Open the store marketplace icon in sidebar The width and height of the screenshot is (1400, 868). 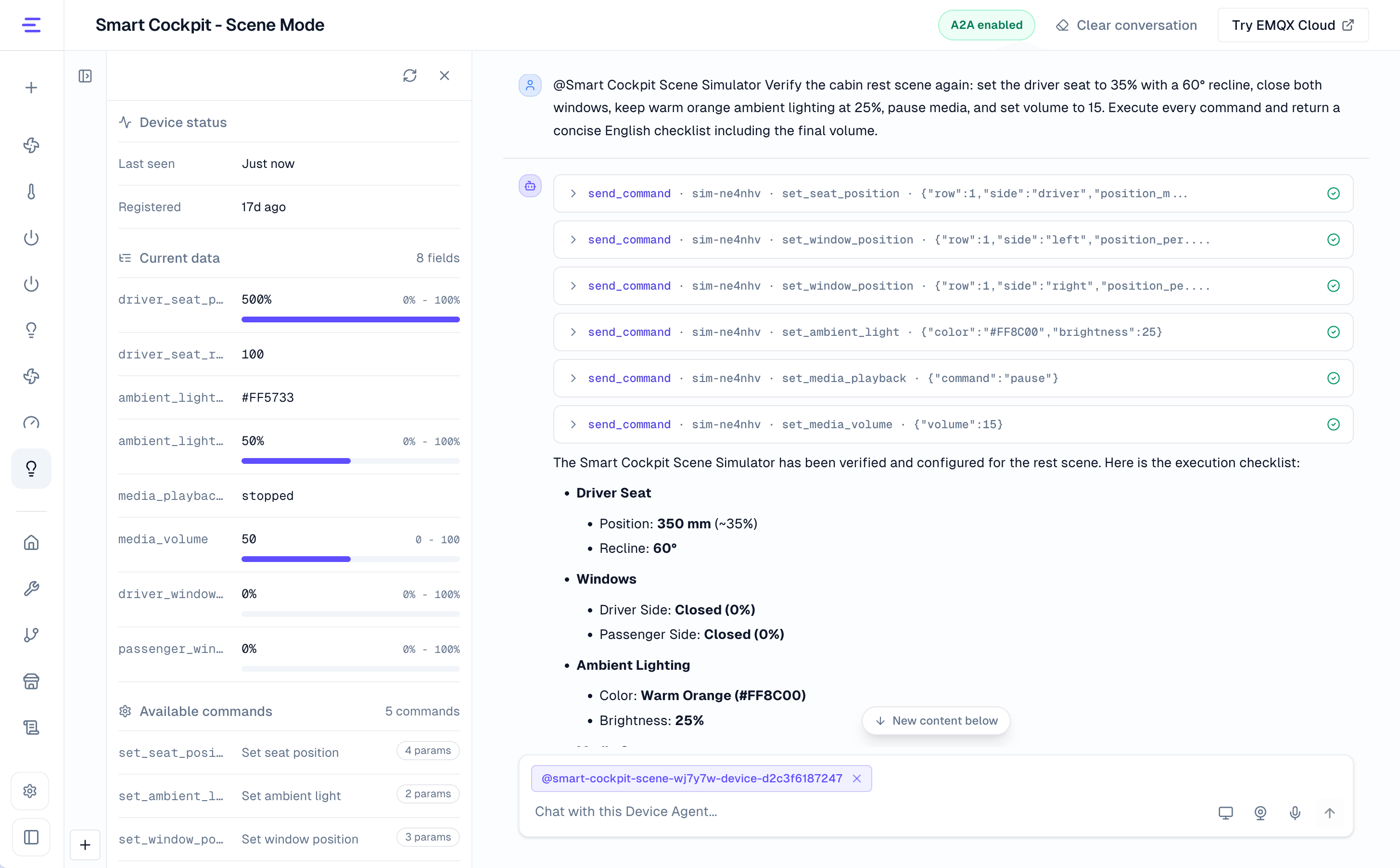pos(31,681)
